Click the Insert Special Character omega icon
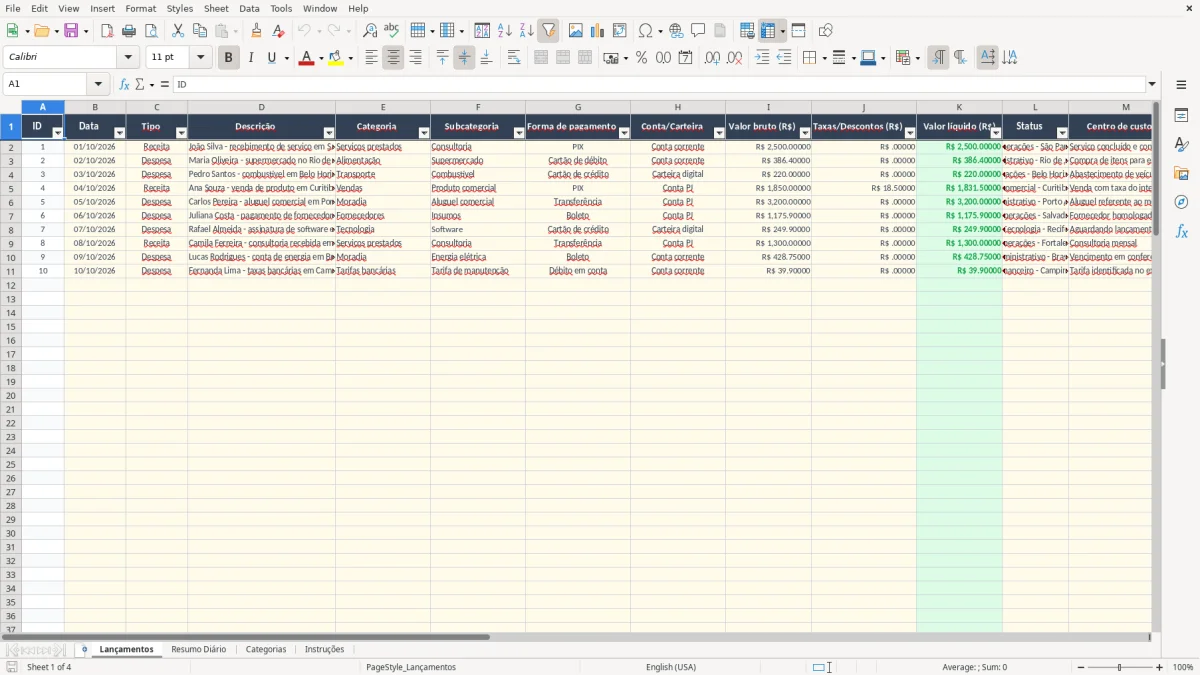 (x=646, y=31)
